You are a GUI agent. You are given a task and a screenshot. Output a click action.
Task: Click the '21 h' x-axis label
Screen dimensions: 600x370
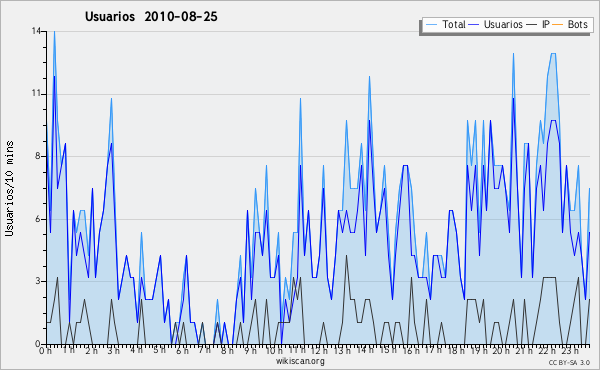pyautogui.click(x=524, y=350)
